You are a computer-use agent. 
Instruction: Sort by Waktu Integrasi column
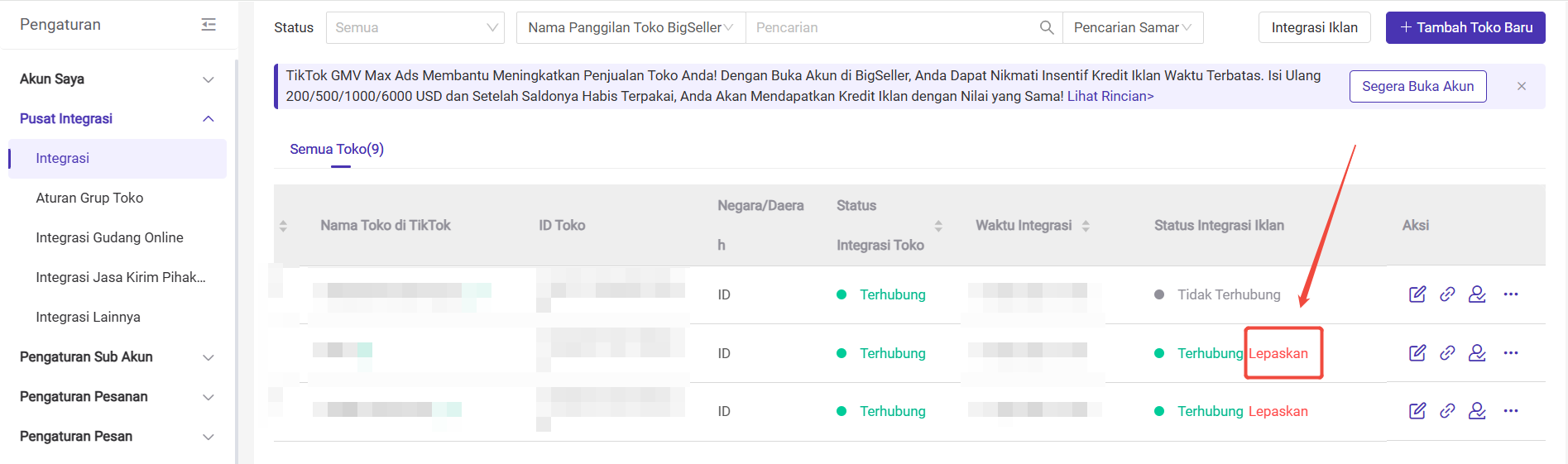tap(1086, 226)
